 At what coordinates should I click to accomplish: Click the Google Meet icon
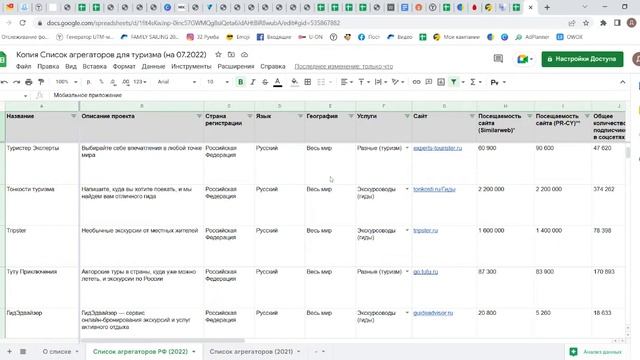(524, 59)
